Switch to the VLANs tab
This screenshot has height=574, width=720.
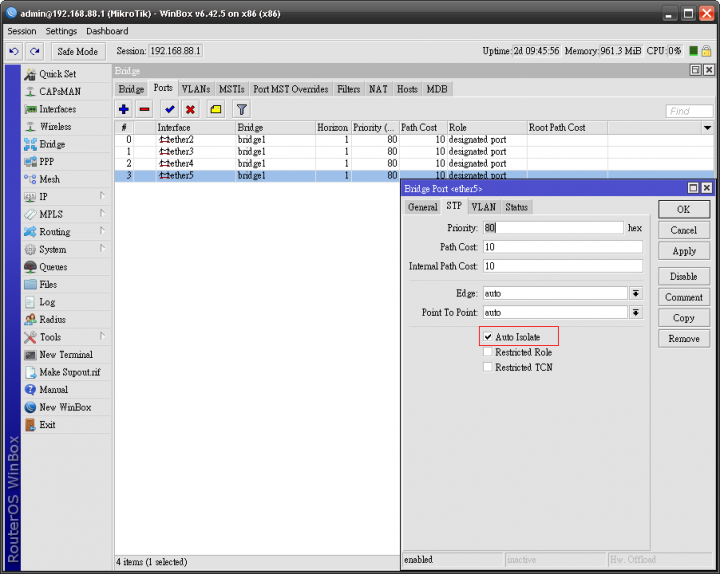click(196, 89)
